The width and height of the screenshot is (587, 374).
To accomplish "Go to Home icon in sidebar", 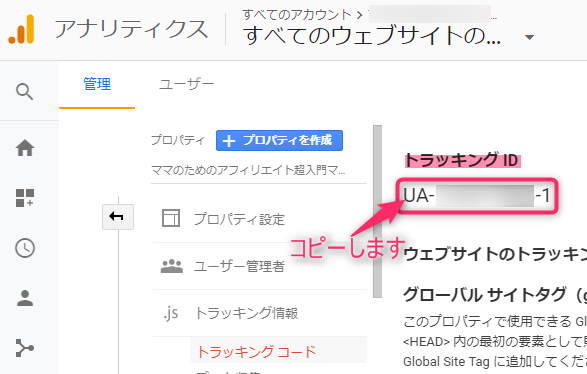I will tap(25, 148).
